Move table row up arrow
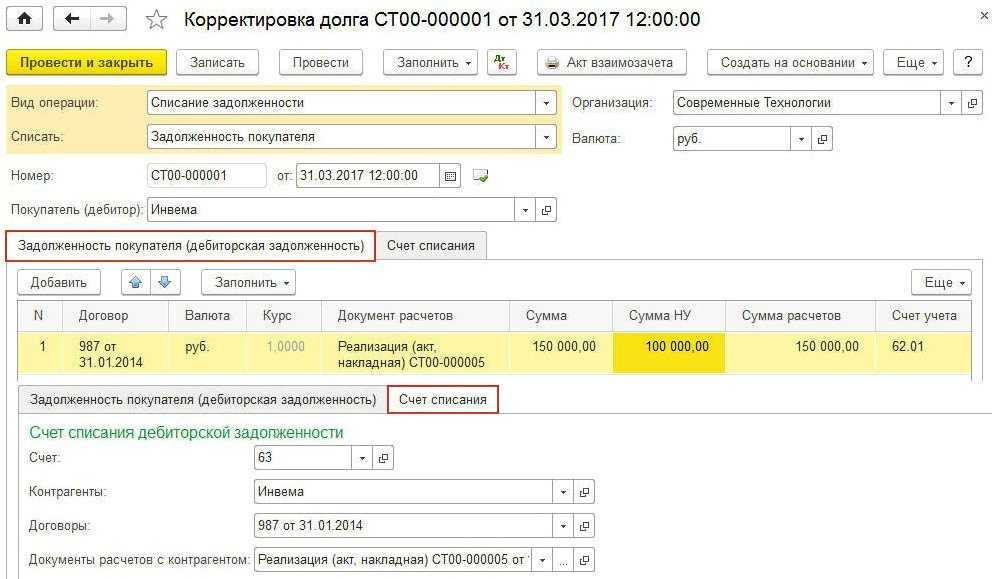 tap(135, 282)
